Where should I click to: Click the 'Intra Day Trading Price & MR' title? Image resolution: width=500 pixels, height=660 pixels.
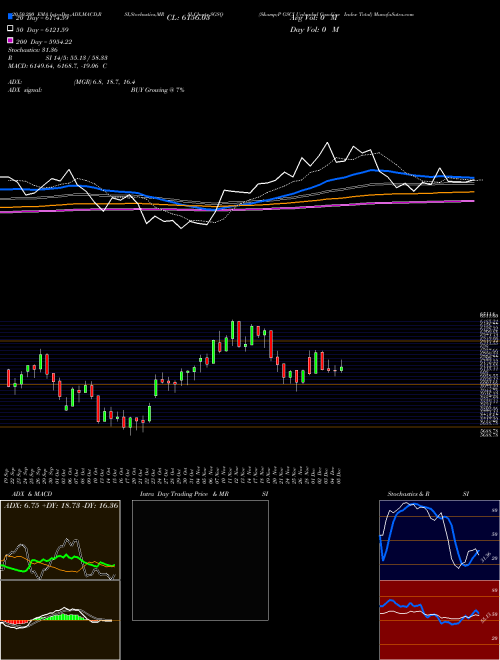point(184,494)
